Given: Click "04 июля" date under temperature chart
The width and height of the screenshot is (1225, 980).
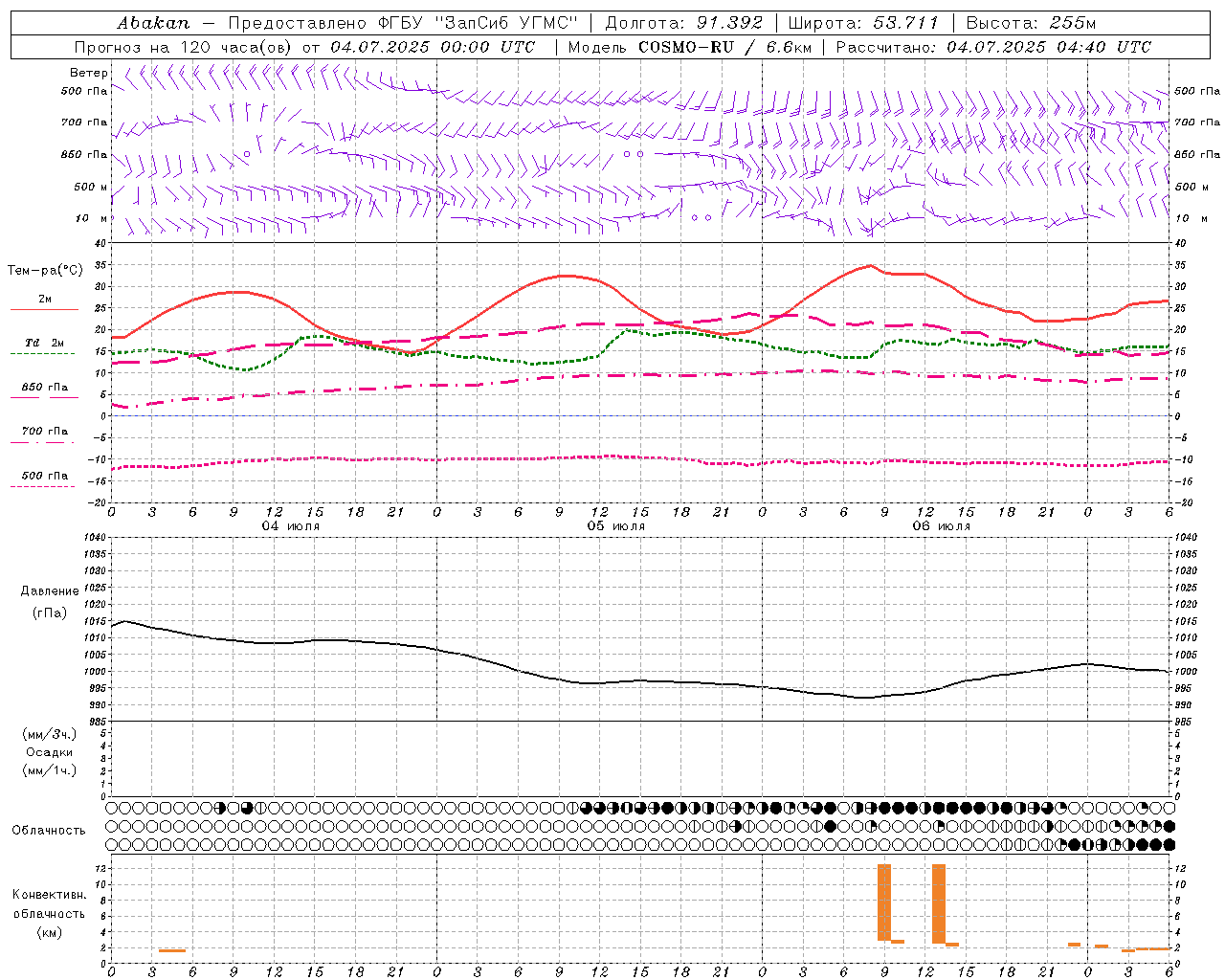Looking at the screenshot, I should click(x=291, y=526).
